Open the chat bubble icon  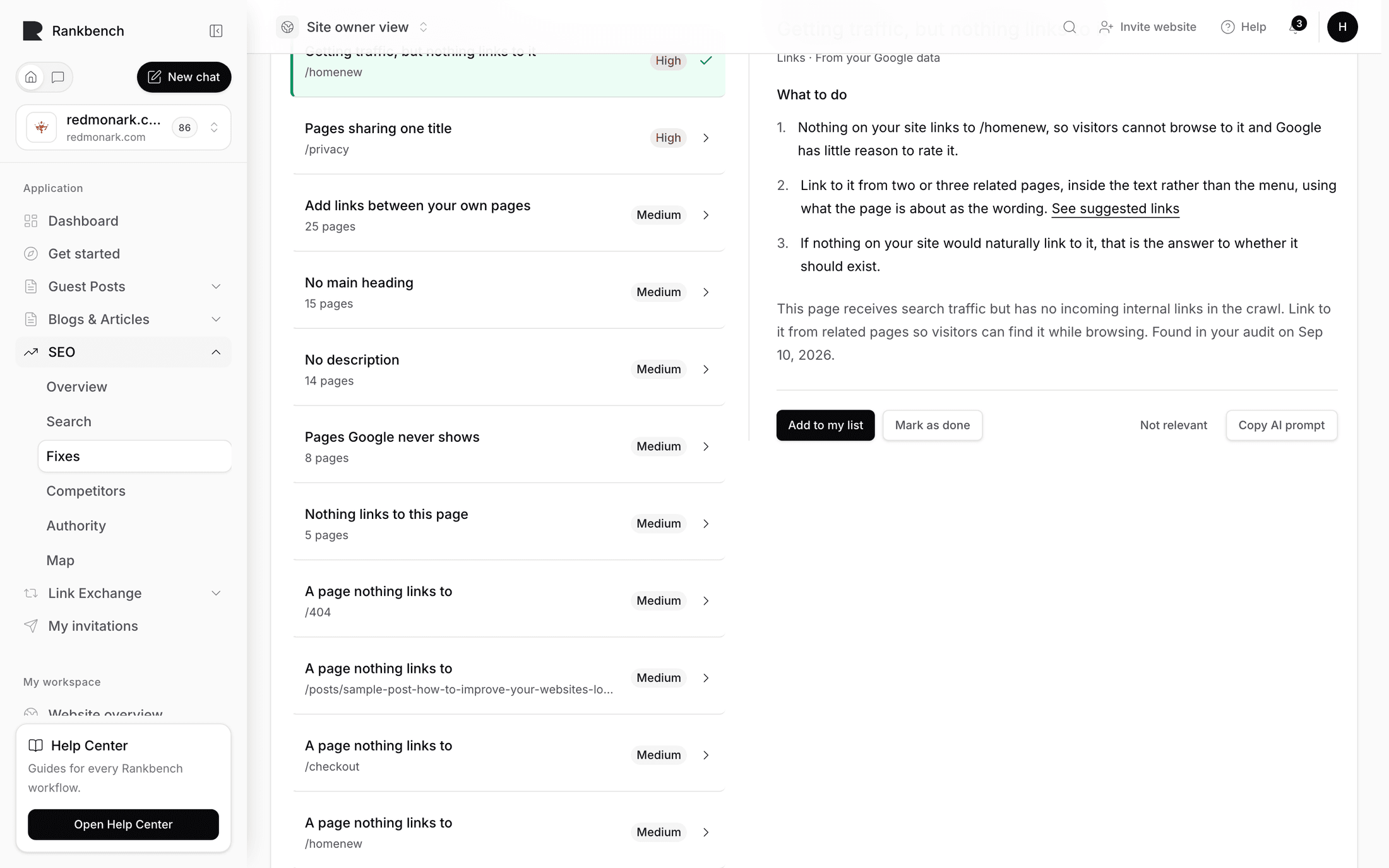pos(58,77)
